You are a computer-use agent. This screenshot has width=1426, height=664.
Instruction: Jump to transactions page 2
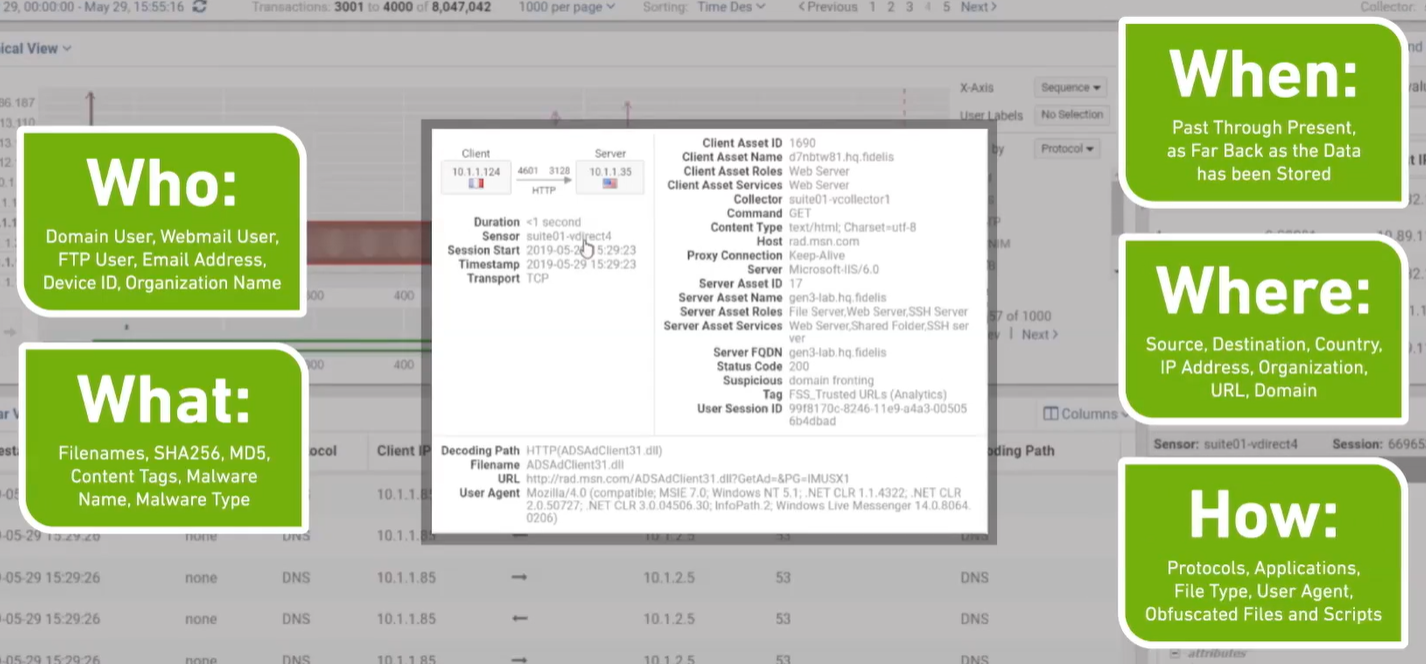pos(891,7)
